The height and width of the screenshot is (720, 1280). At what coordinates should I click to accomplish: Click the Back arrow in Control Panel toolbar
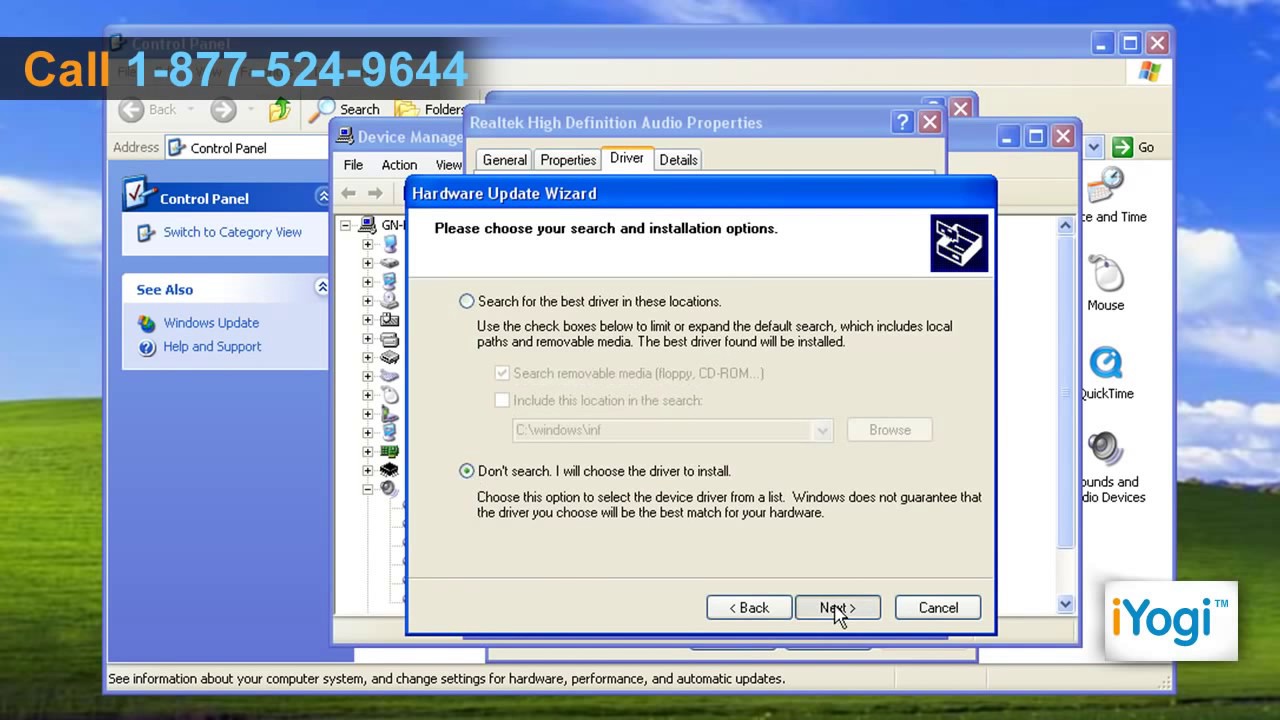[x=131, y=109]
